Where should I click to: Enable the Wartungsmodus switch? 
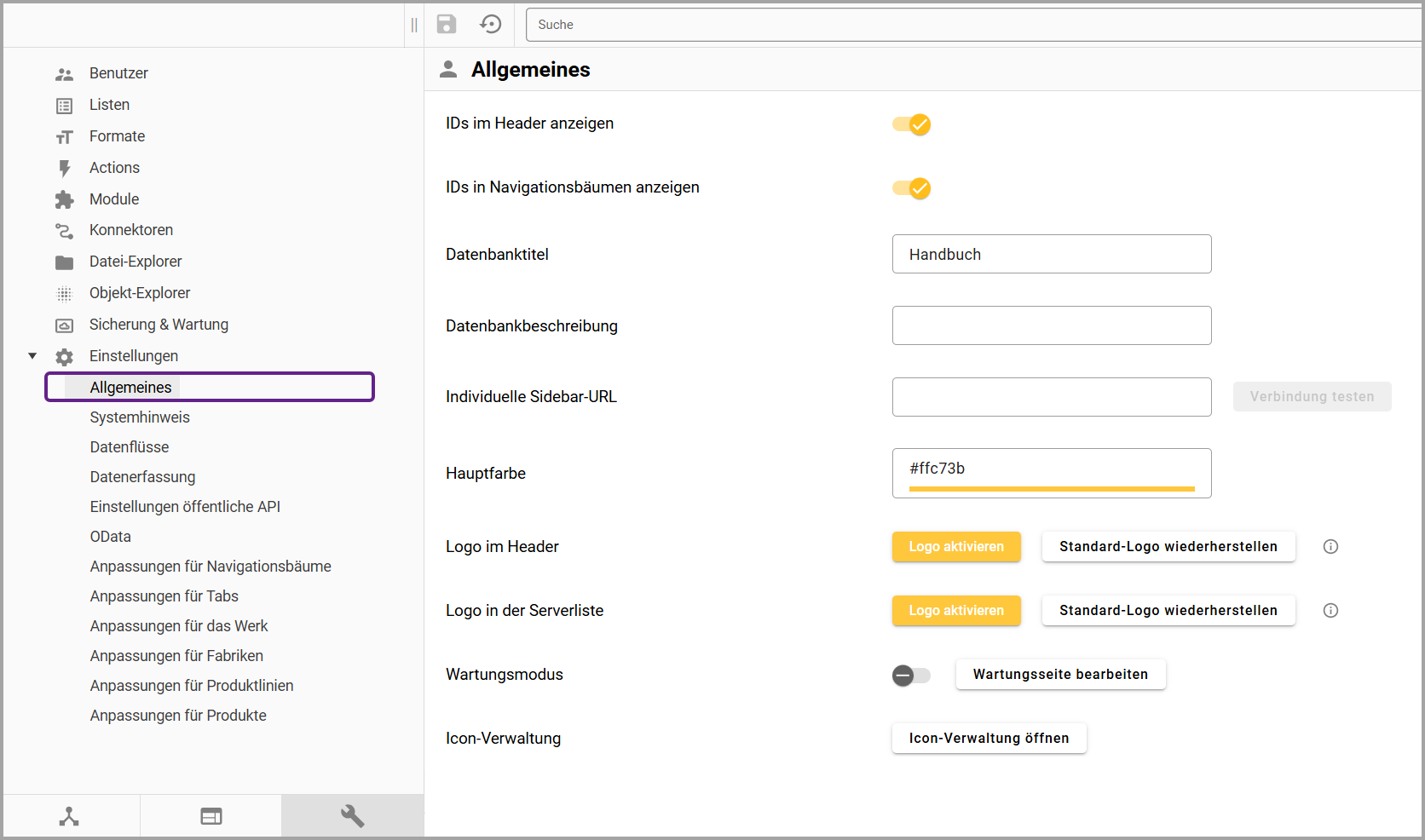[x=911, y=676]
